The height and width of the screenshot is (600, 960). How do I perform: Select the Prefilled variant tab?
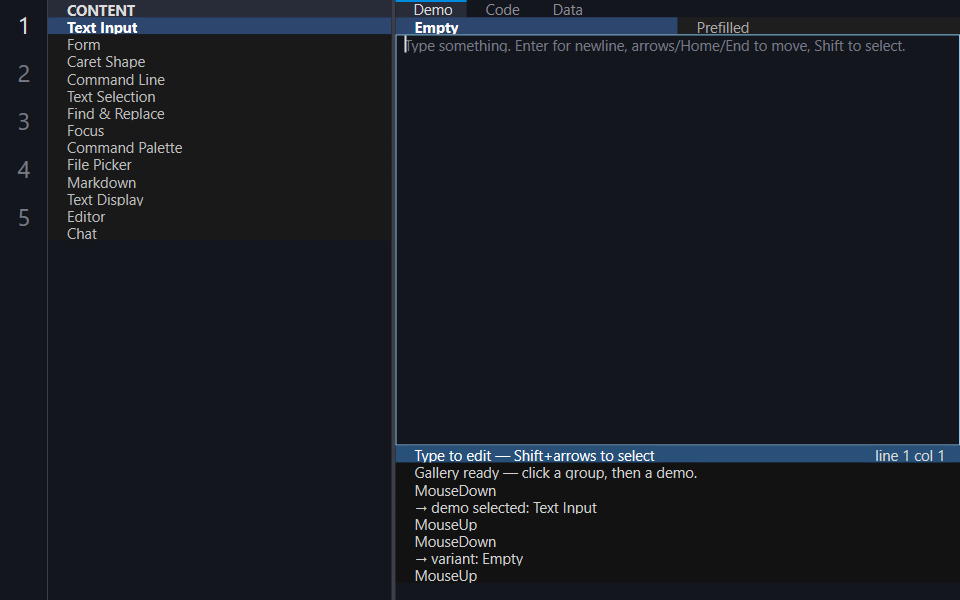(819, 27)
